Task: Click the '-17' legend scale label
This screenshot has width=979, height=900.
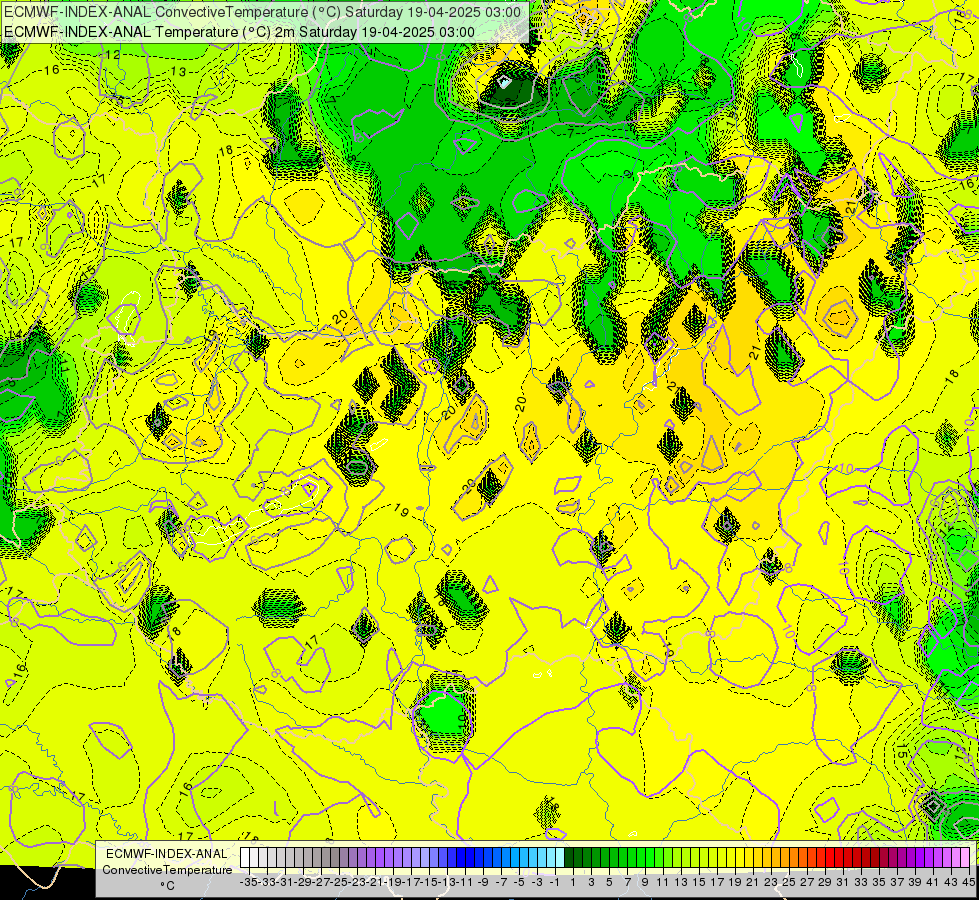Action: coord(413,882)
